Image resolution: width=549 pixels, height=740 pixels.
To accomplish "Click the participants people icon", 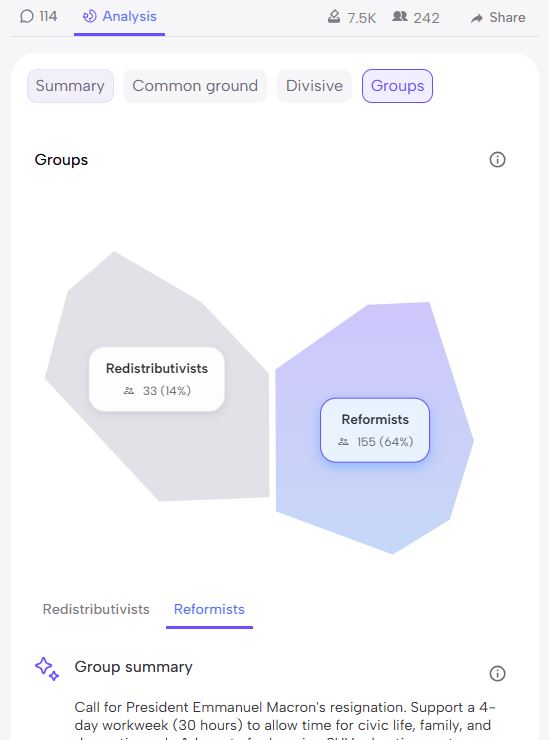I will (x=400, y=17).
